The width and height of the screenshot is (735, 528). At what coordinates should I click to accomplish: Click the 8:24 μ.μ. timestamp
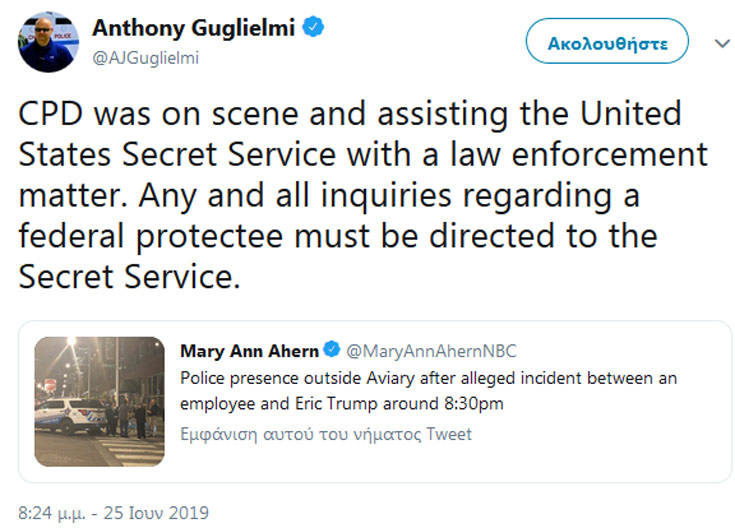coord(53,513)
